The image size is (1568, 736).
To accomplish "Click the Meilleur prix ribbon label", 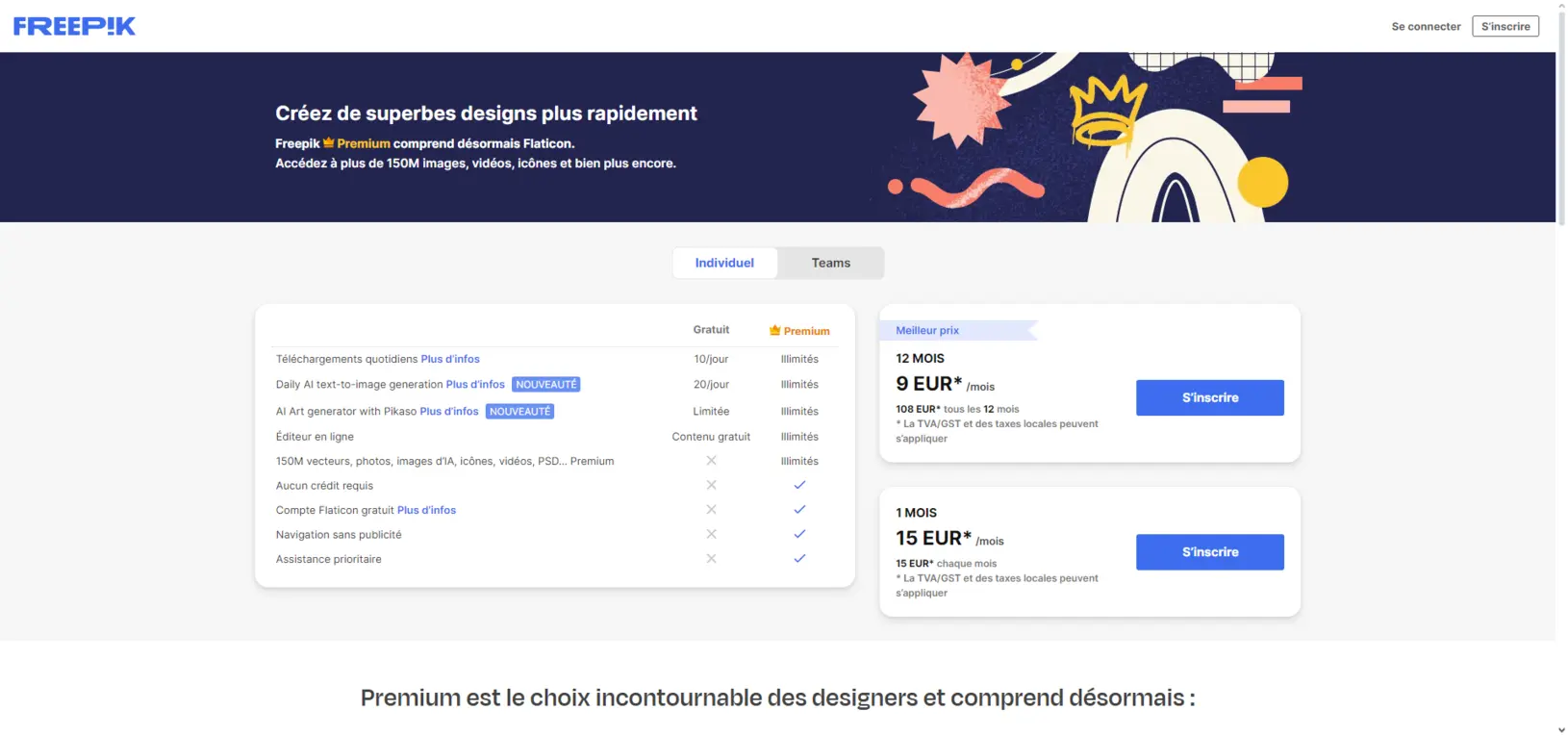I will 927,330.
